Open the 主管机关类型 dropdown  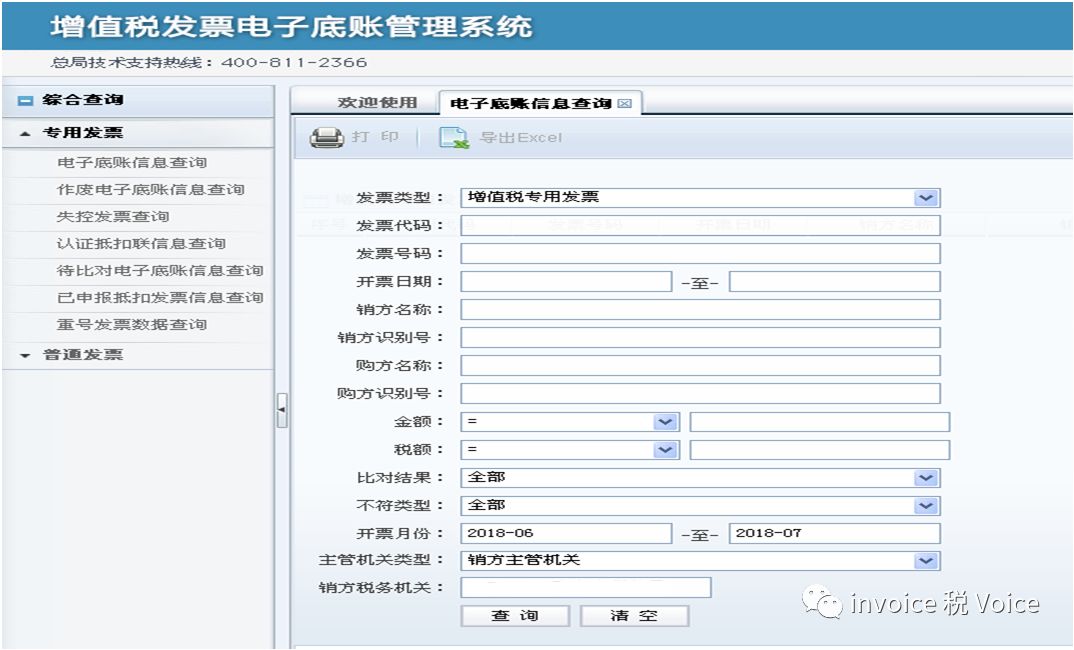click(926, 561)
